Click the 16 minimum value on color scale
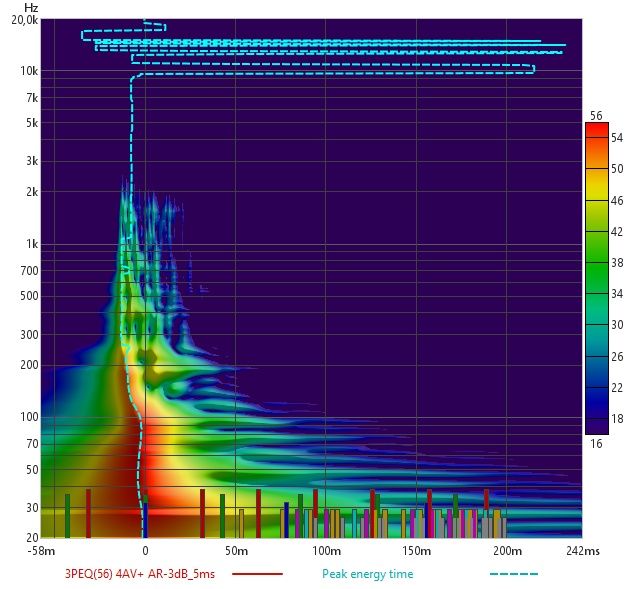 coord(596,443)
